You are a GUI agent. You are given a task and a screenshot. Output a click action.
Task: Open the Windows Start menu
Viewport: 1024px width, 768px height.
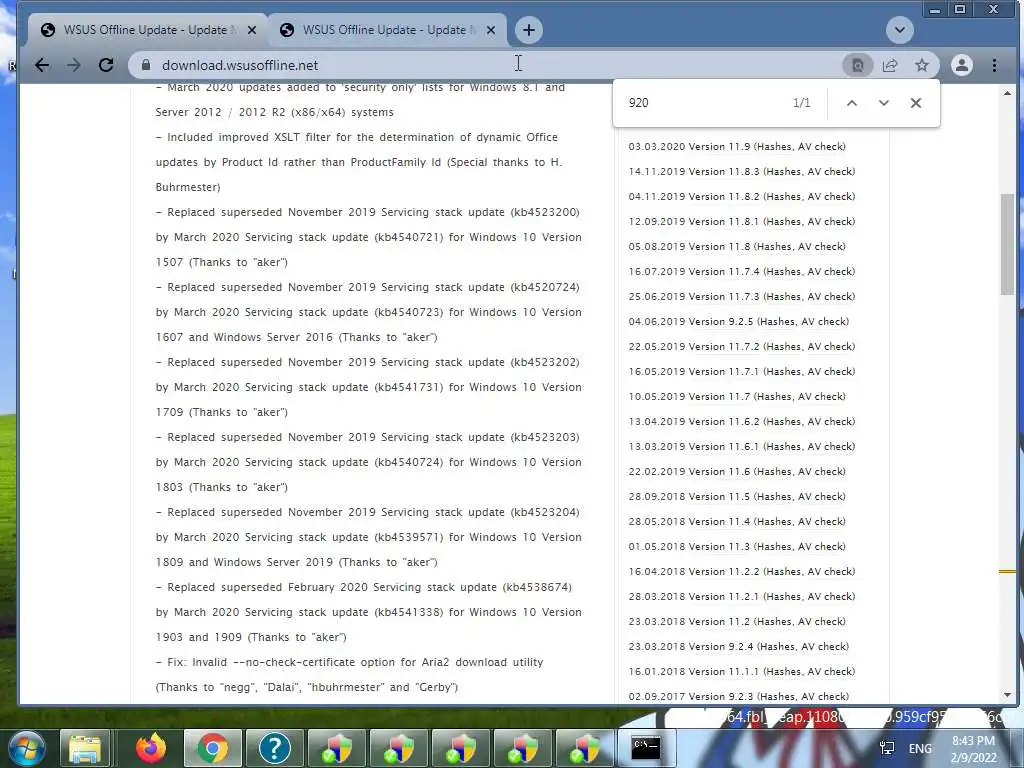tap(25, 748)
